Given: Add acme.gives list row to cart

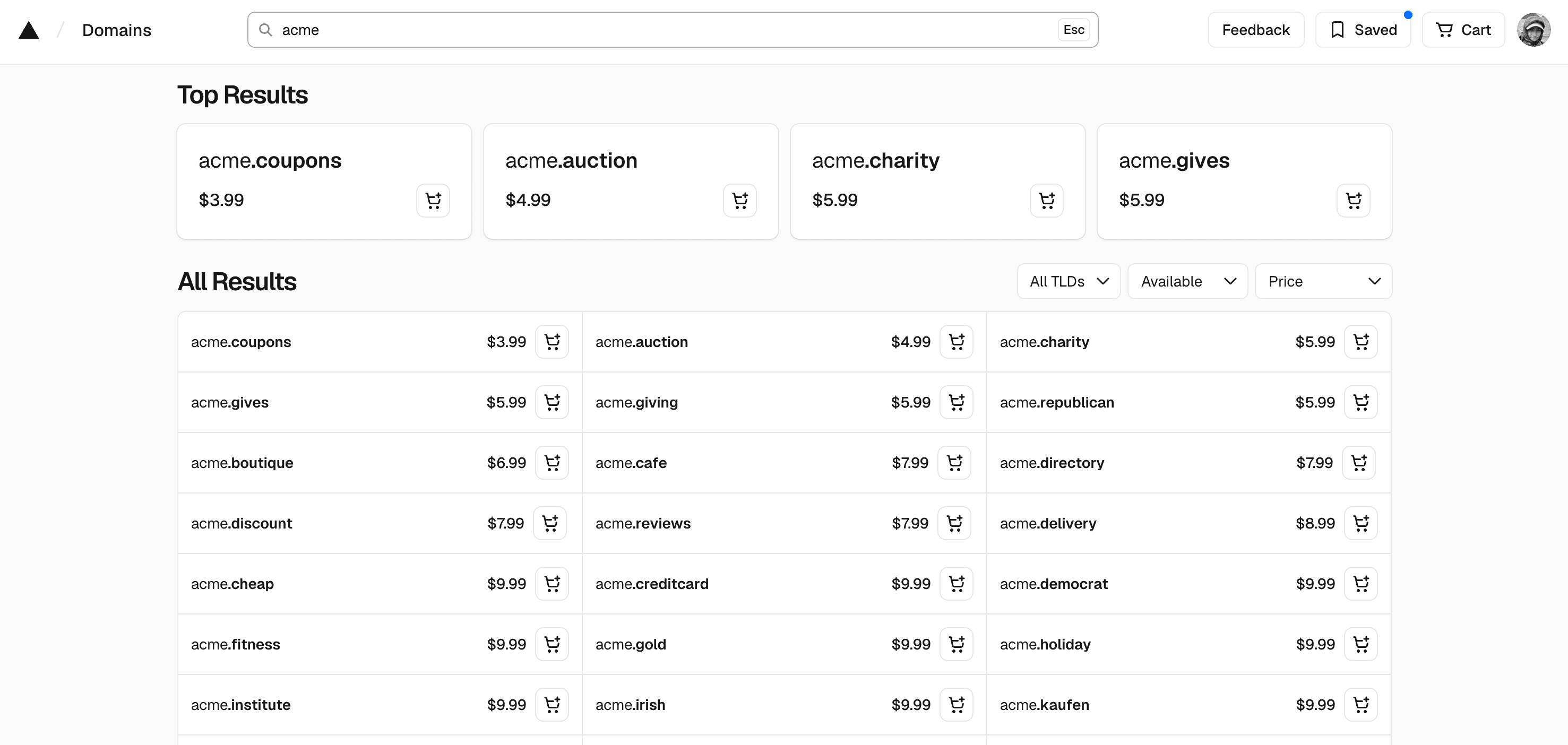Looking at the screenshot, I should point(552,402).
